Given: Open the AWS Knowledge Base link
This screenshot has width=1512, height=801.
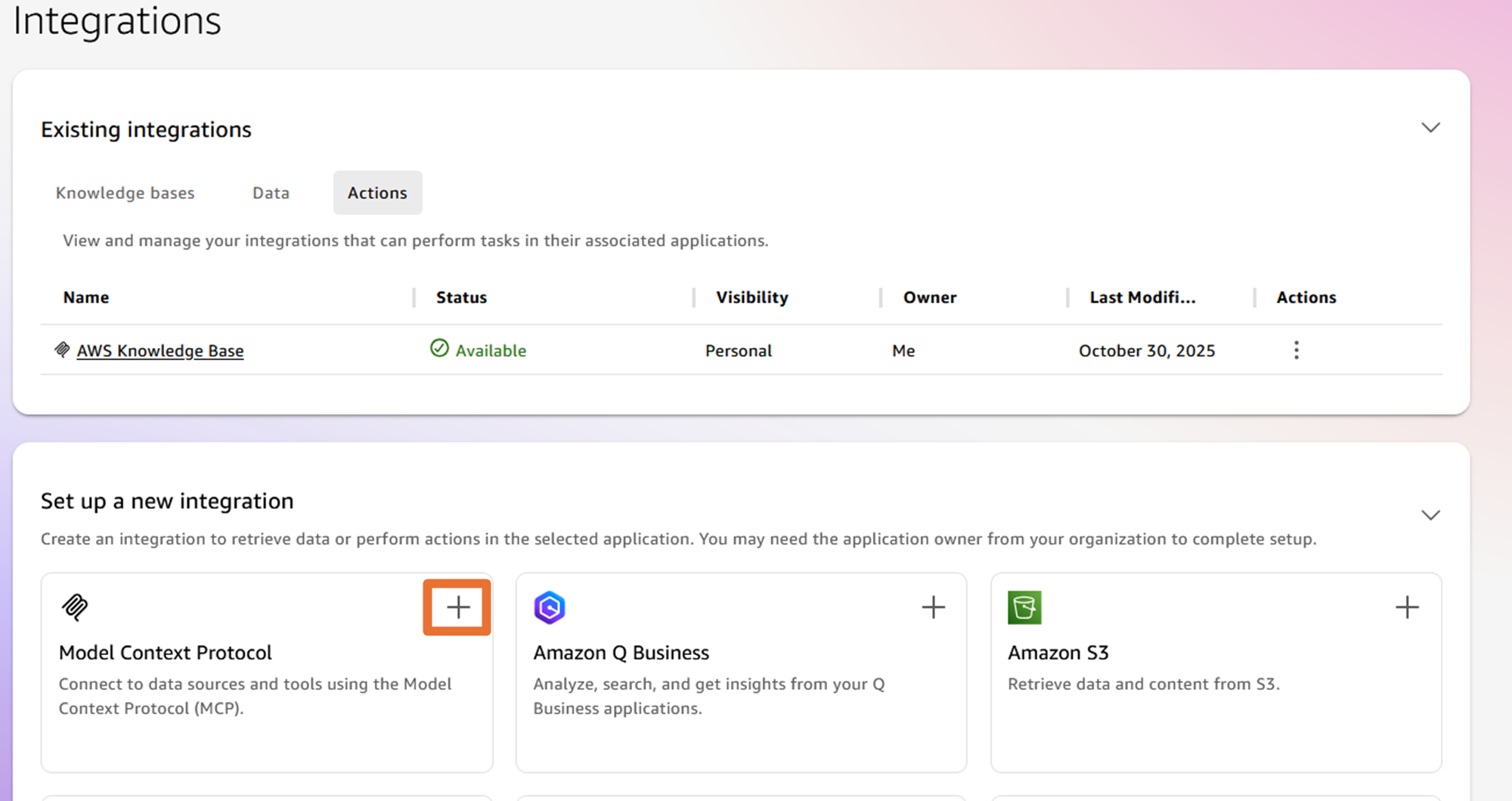Looking at the screenshot, I should tap(160, 351).
